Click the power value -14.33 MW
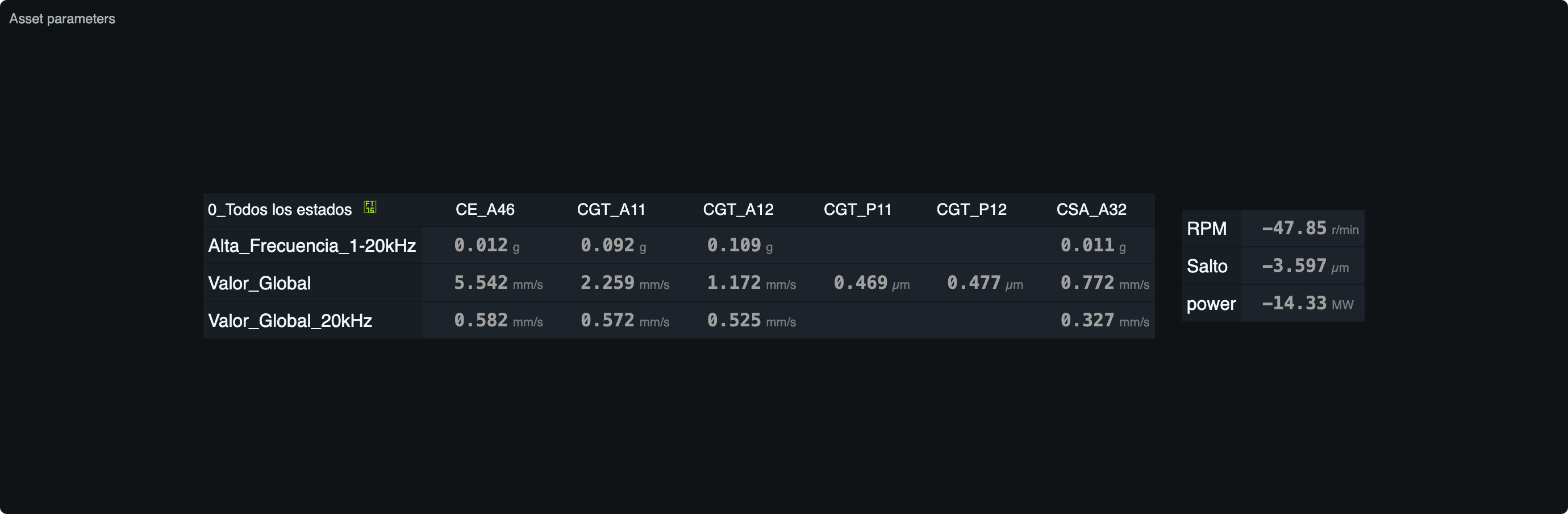Viewport: 1568px width, 514px height. point(1307,303)
